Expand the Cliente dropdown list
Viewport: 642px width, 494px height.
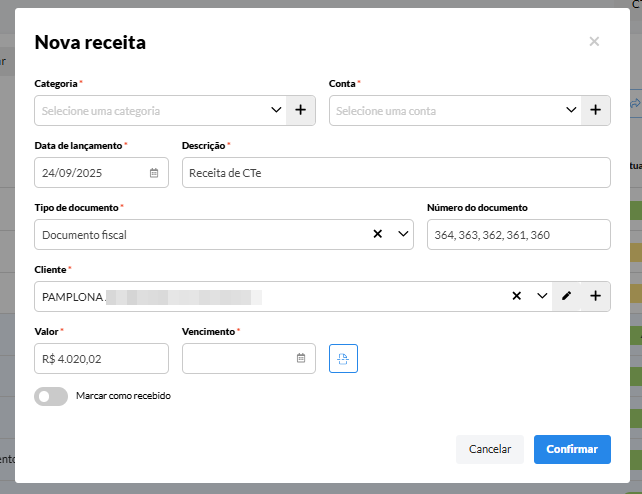point(542,296)
